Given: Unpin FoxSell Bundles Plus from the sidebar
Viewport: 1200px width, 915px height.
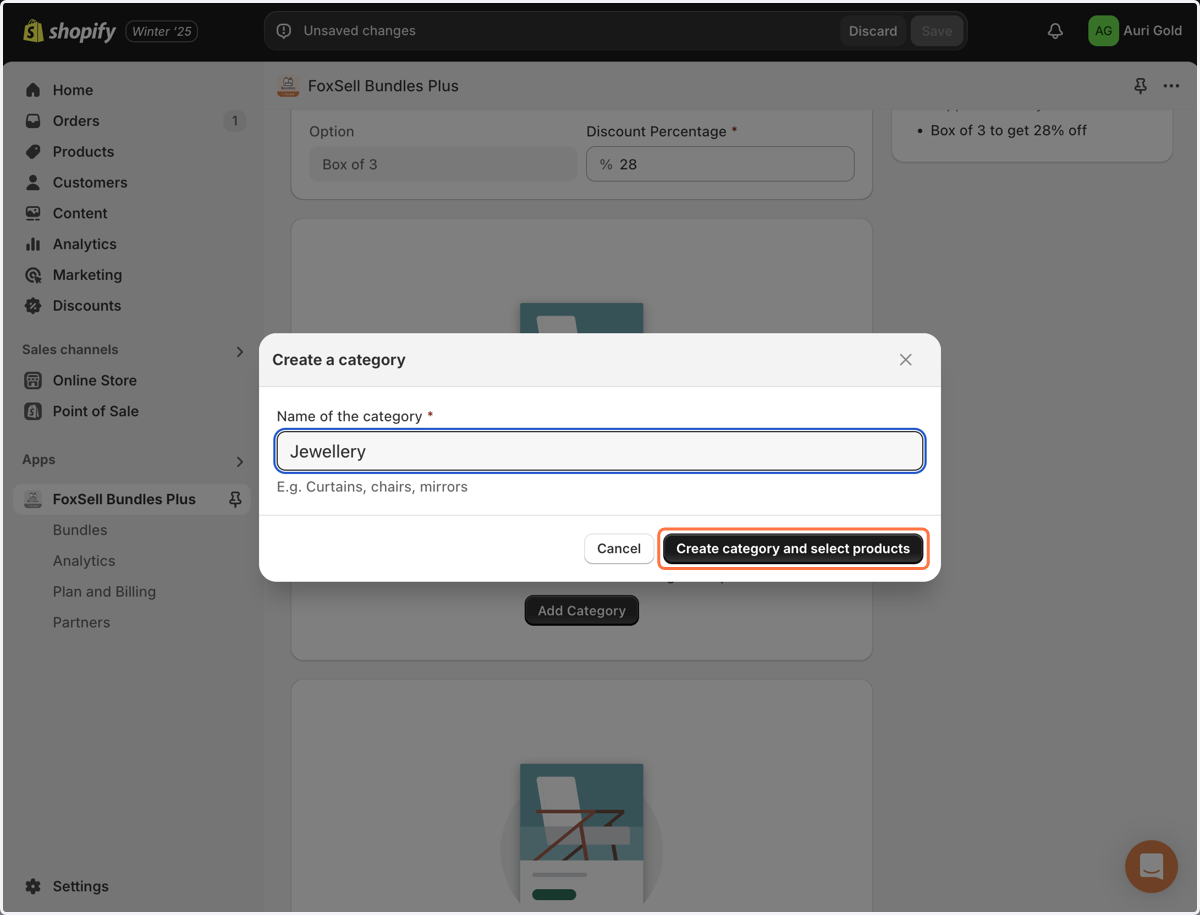Looking at the screenshot, I should (235, 499).
